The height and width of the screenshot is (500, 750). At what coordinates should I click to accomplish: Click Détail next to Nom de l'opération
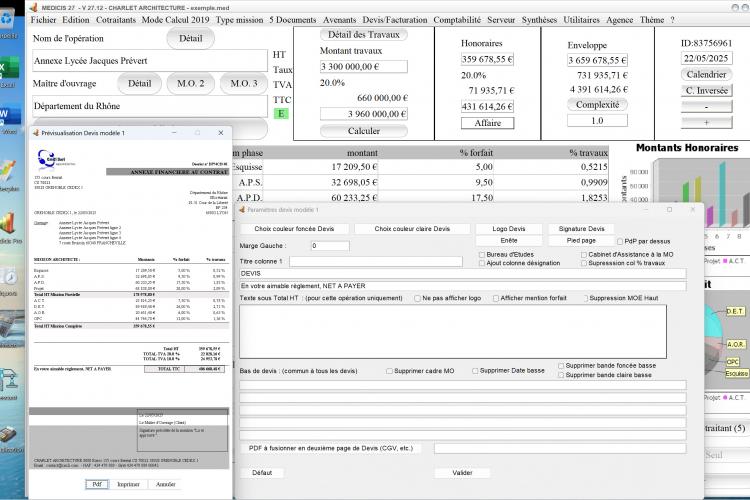click(190, 39)
